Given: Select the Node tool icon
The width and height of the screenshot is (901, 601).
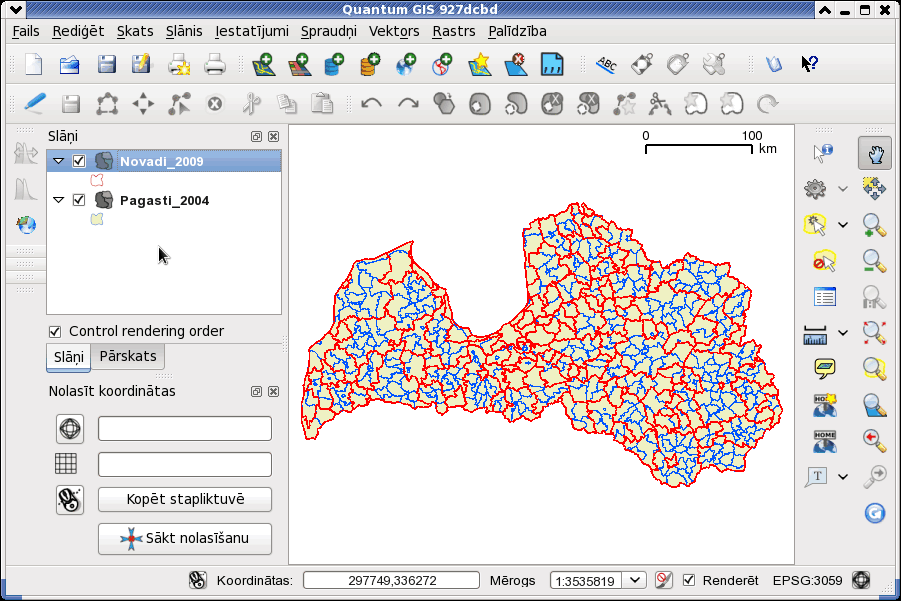Looking at the screenshot, I should click(179, 104).
